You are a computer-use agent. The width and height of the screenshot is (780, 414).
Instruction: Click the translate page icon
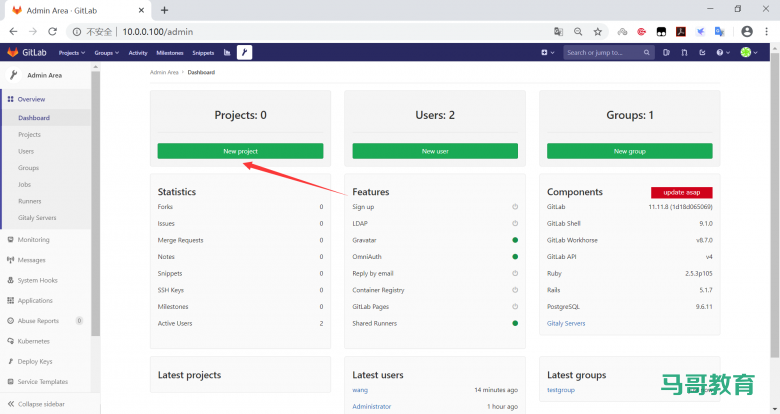coord(558,31)
